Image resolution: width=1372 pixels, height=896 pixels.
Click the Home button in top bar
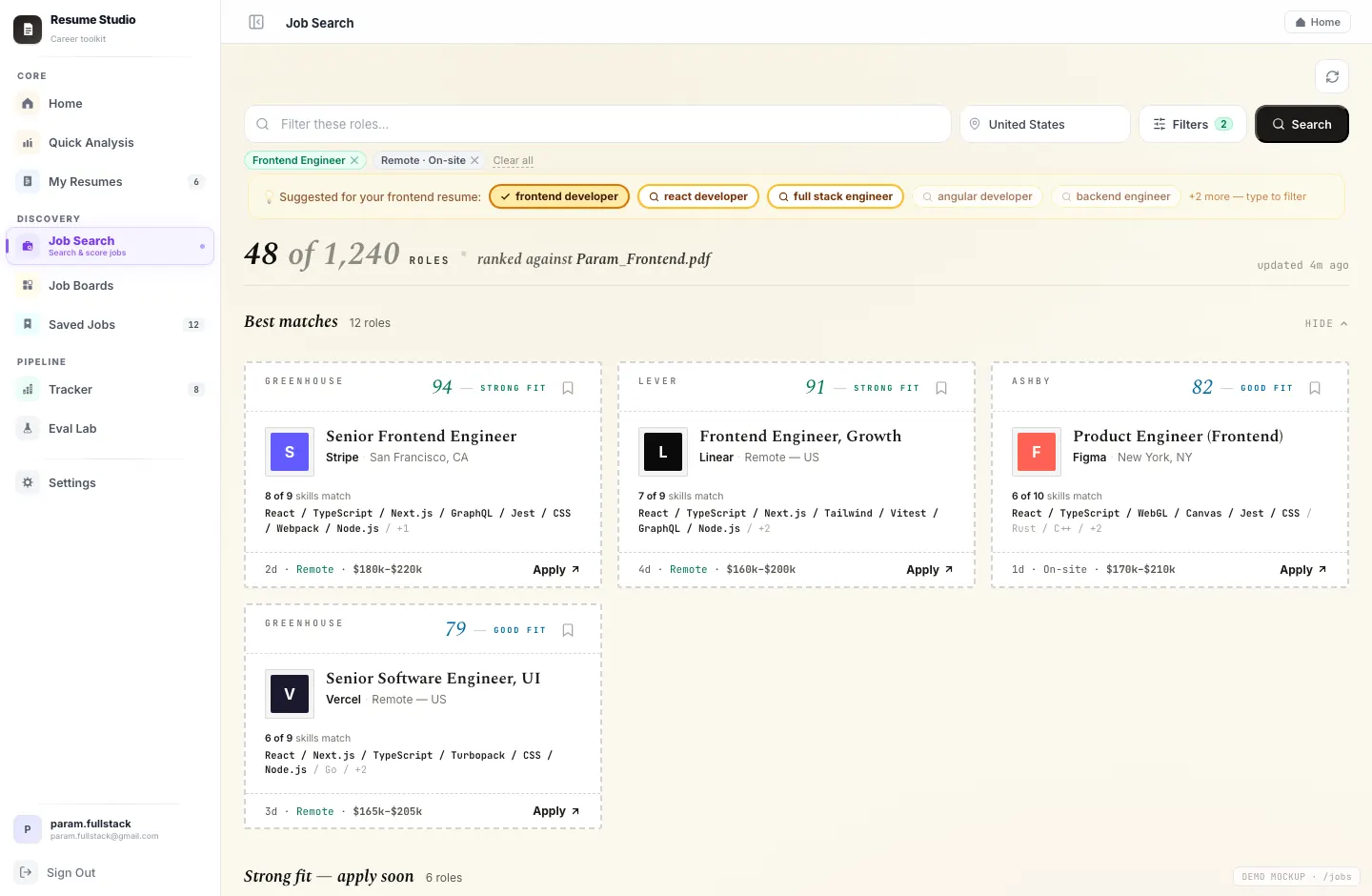pos(1318,22)
